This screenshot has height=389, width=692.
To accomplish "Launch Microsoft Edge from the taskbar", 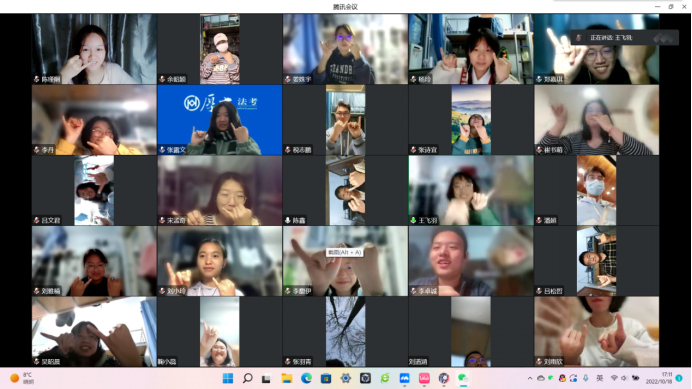I will (x=306, y=378).
